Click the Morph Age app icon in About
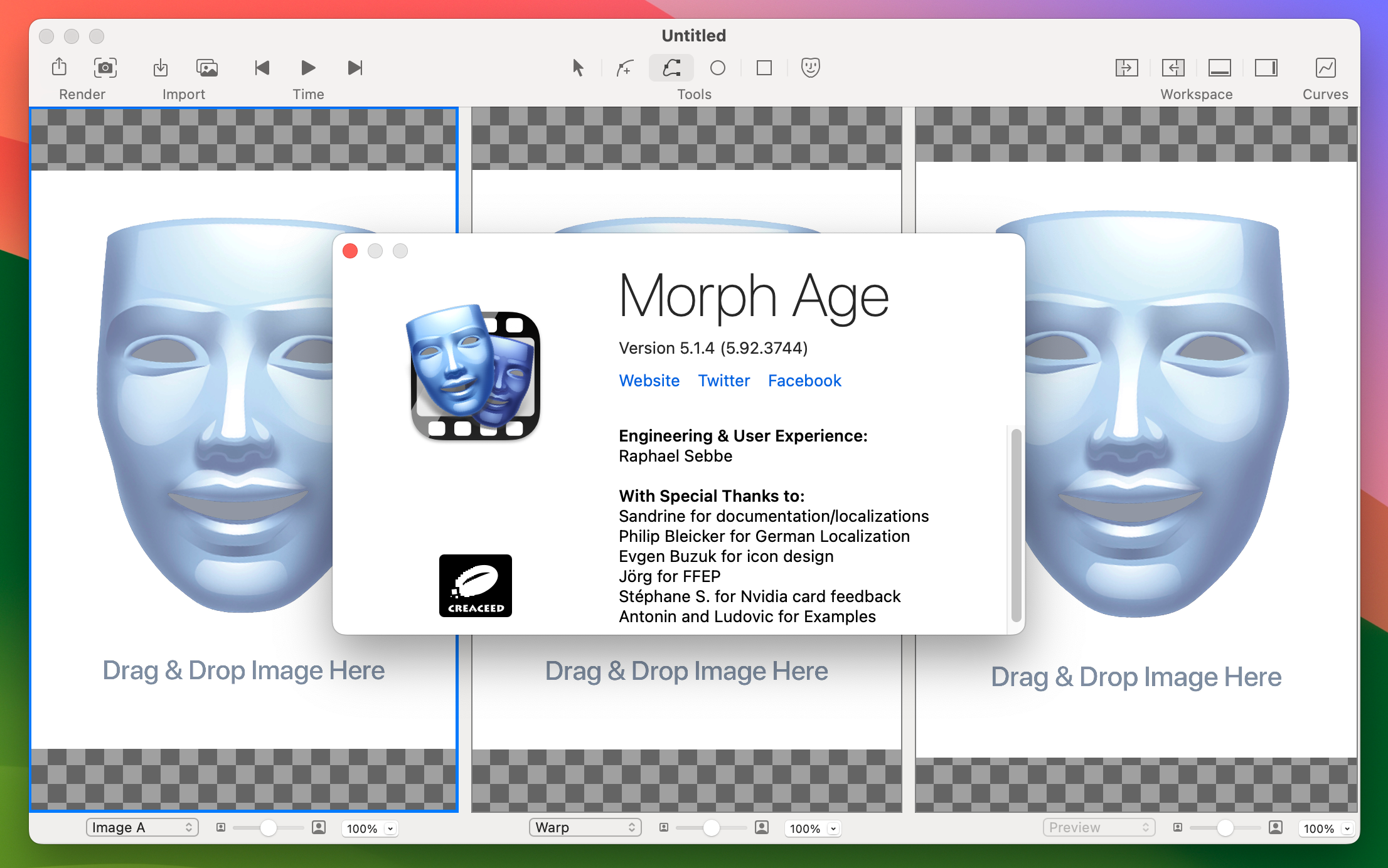This screenshot has height=868, width=1388. point(473,371)
